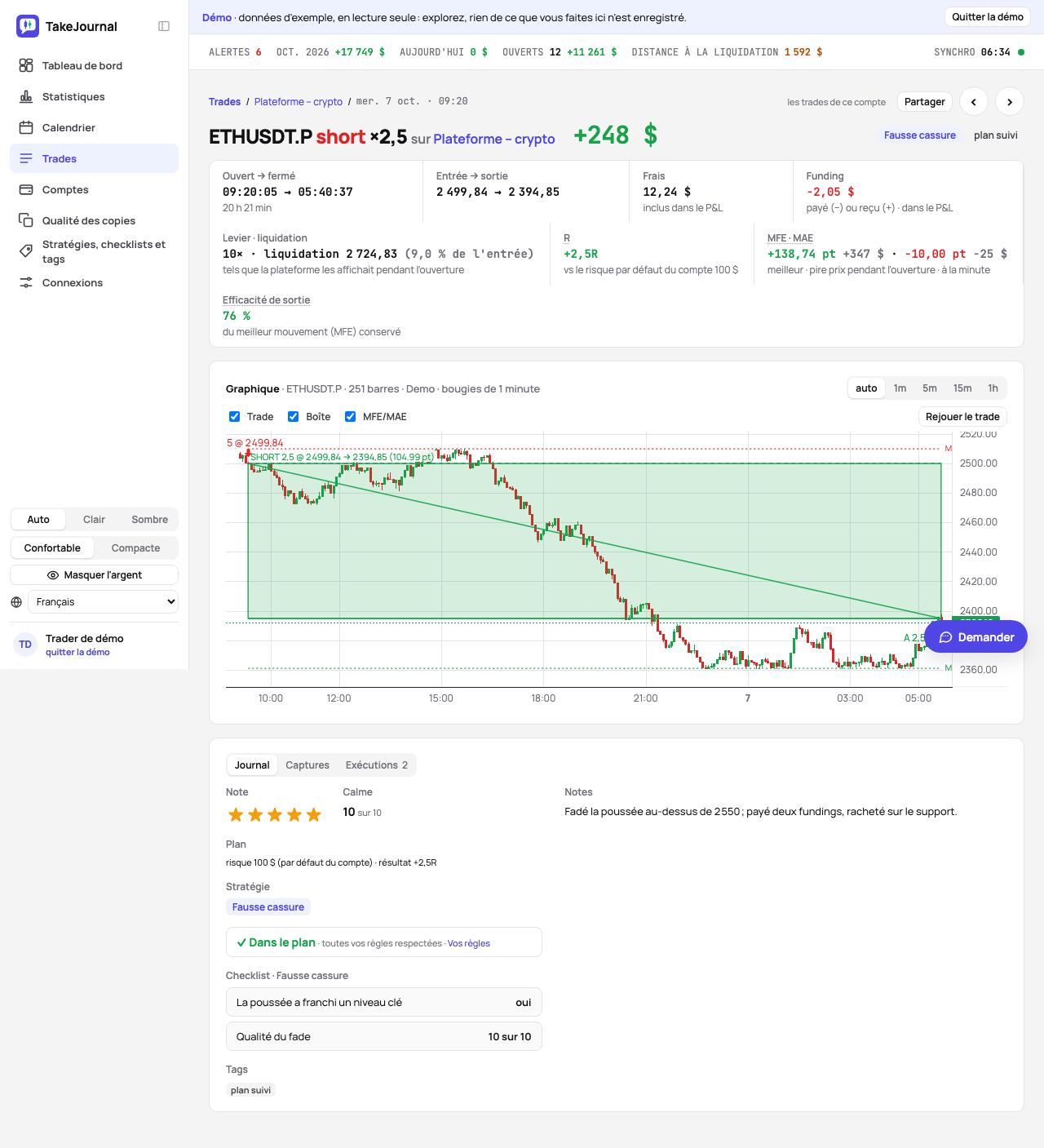Uncheck the MFE/MAE checkbox
The height and width of the screenshot is (1148, 1044).
[x=351, y=416]
